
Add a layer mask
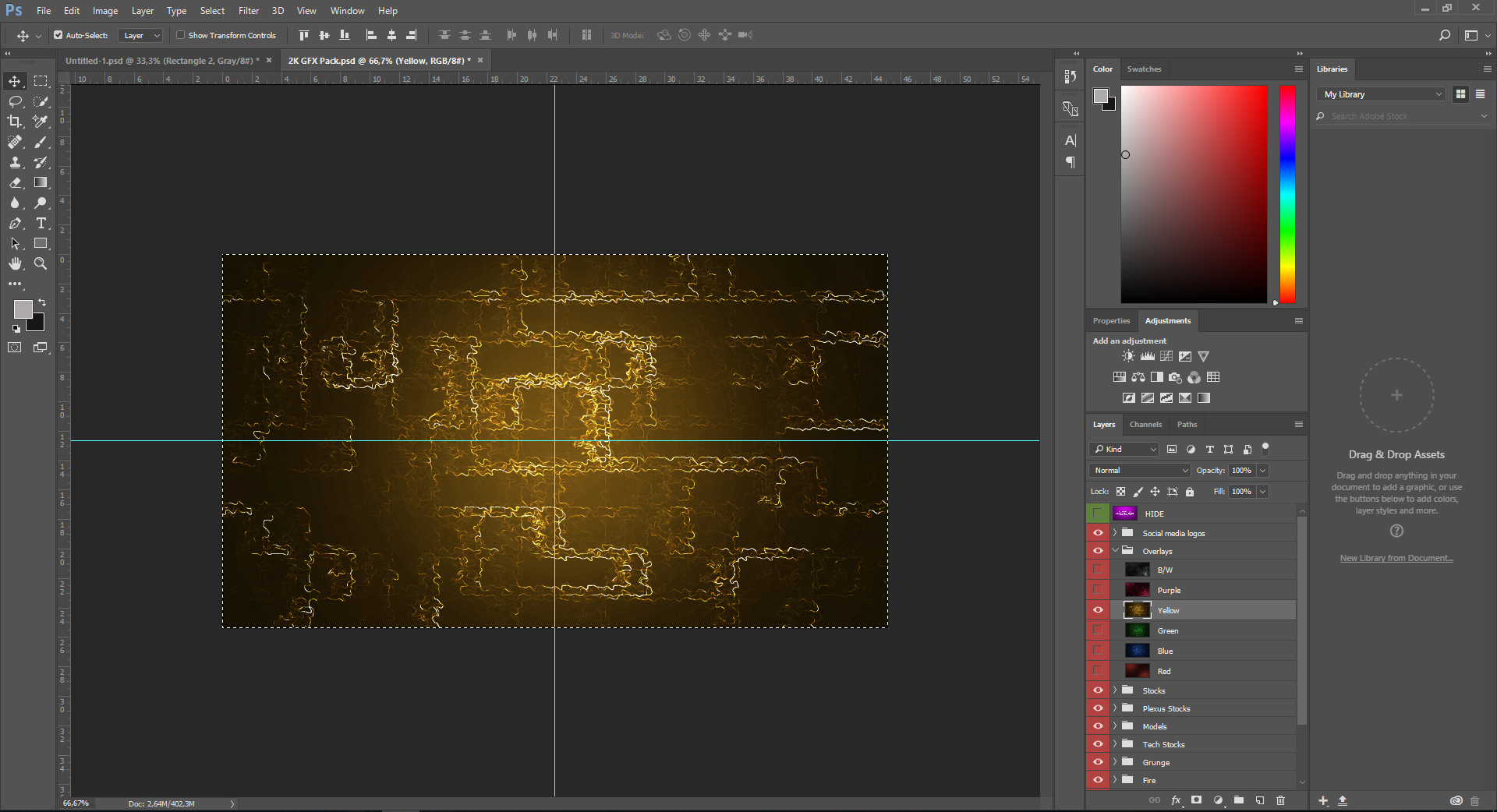point(1197,800)
